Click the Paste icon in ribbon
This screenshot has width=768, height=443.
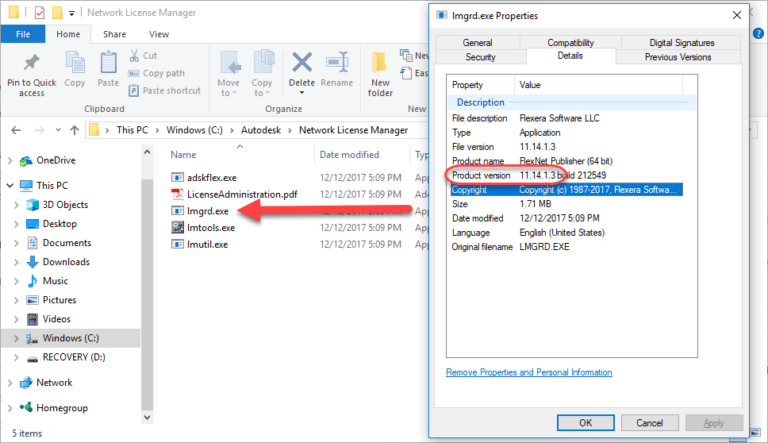point(108,64)
